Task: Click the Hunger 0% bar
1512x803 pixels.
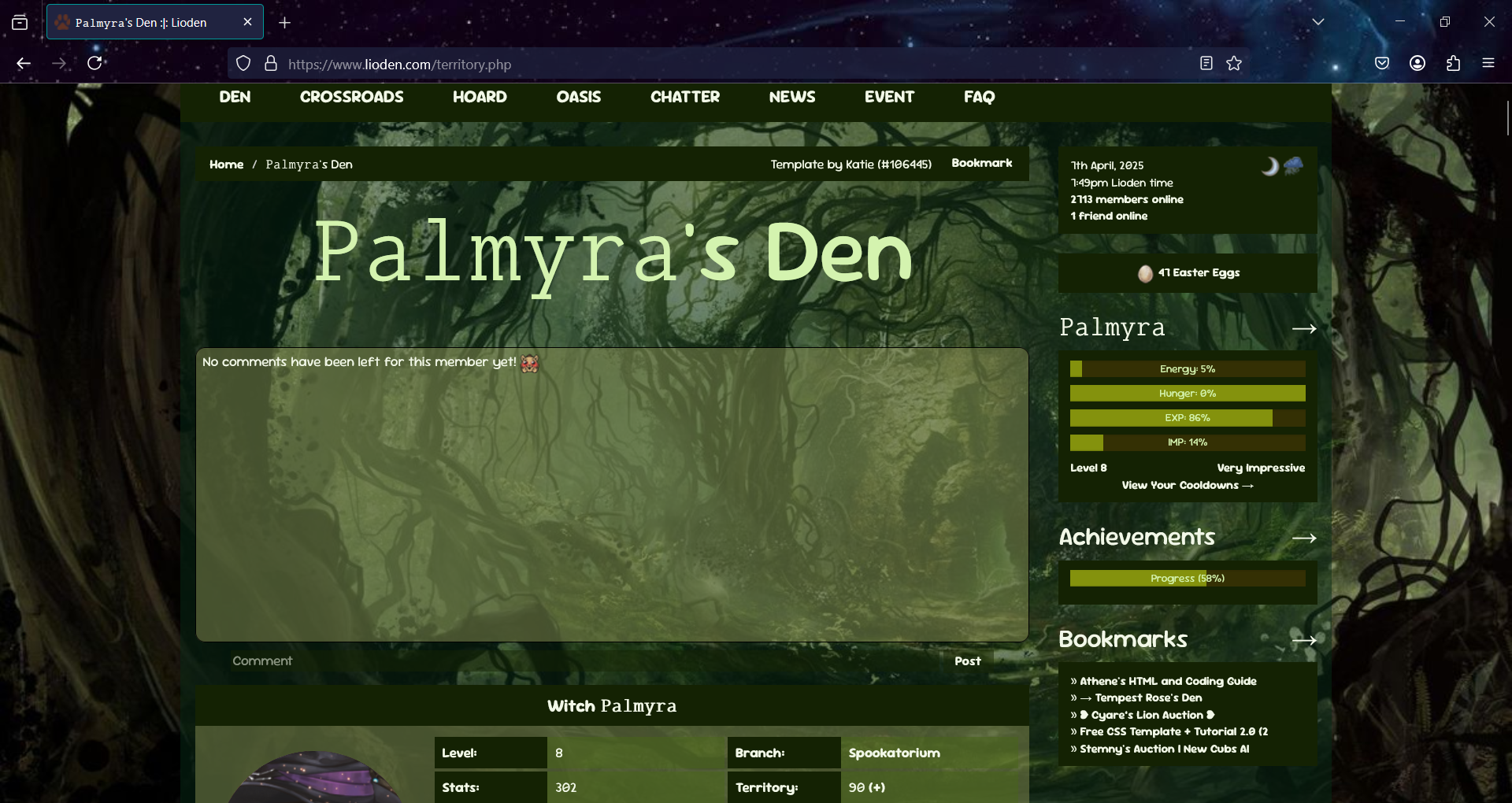Action: (1188, 393)
